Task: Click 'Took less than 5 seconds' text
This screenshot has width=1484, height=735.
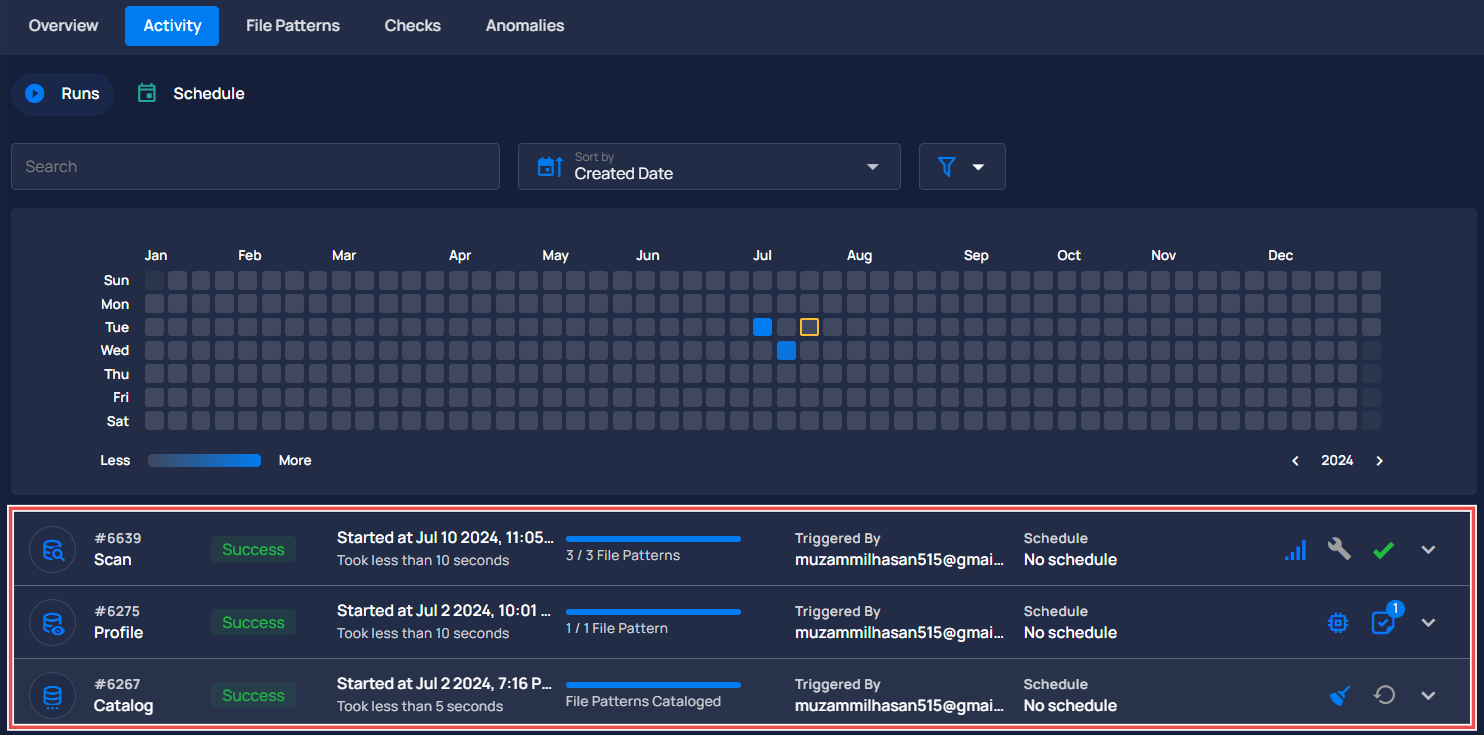Action: tap(420, 707)
